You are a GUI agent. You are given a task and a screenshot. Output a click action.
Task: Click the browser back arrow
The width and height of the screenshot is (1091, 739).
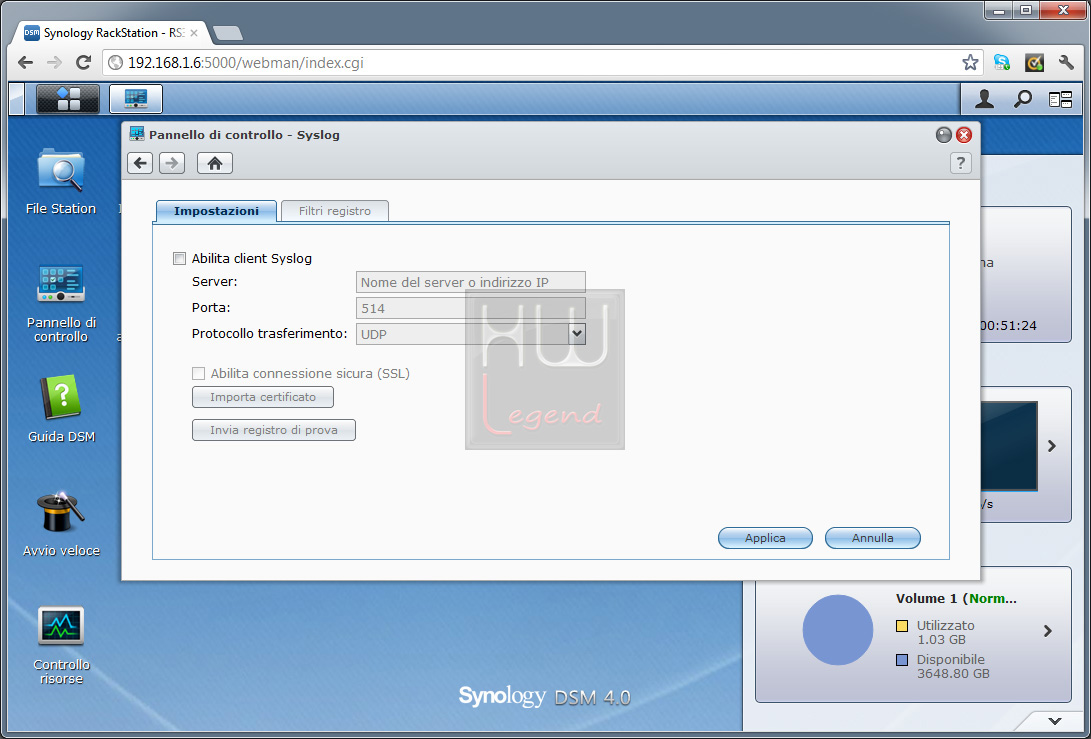(26, 63)
